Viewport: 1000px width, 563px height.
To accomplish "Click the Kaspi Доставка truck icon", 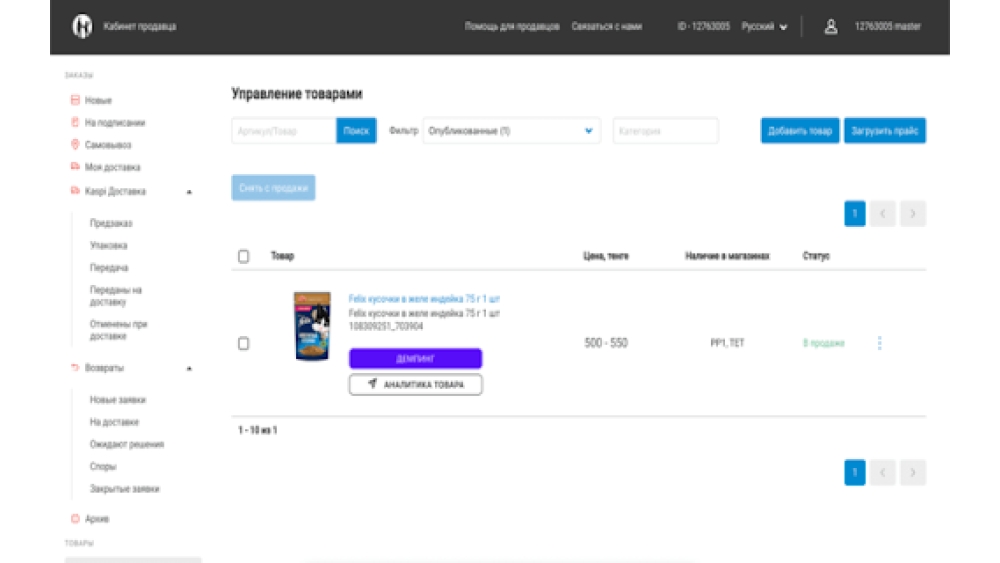I will pos(75,191).
